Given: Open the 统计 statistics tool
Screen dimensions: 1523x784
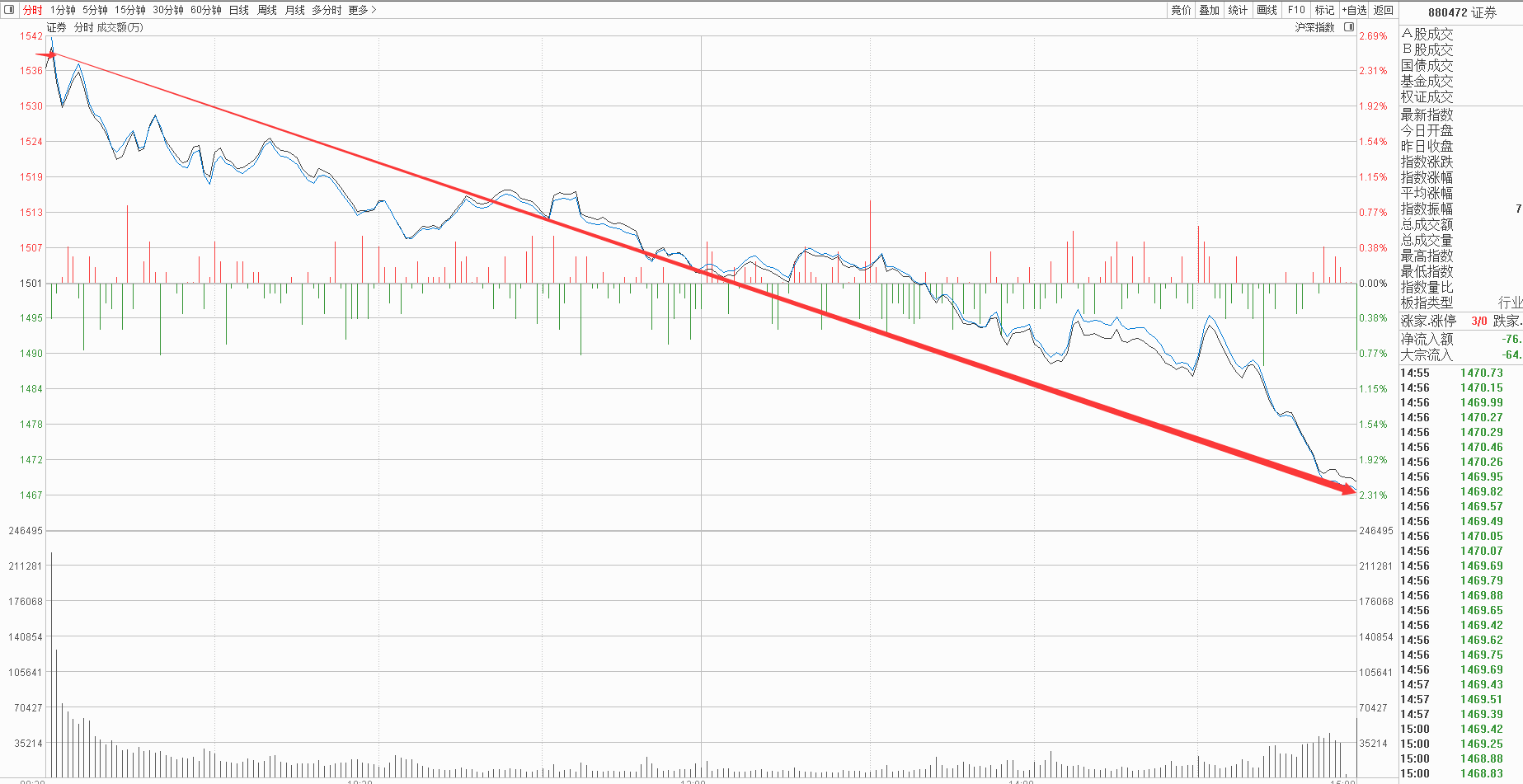Looking at the screenshot, I should (x=1238, y=10).
